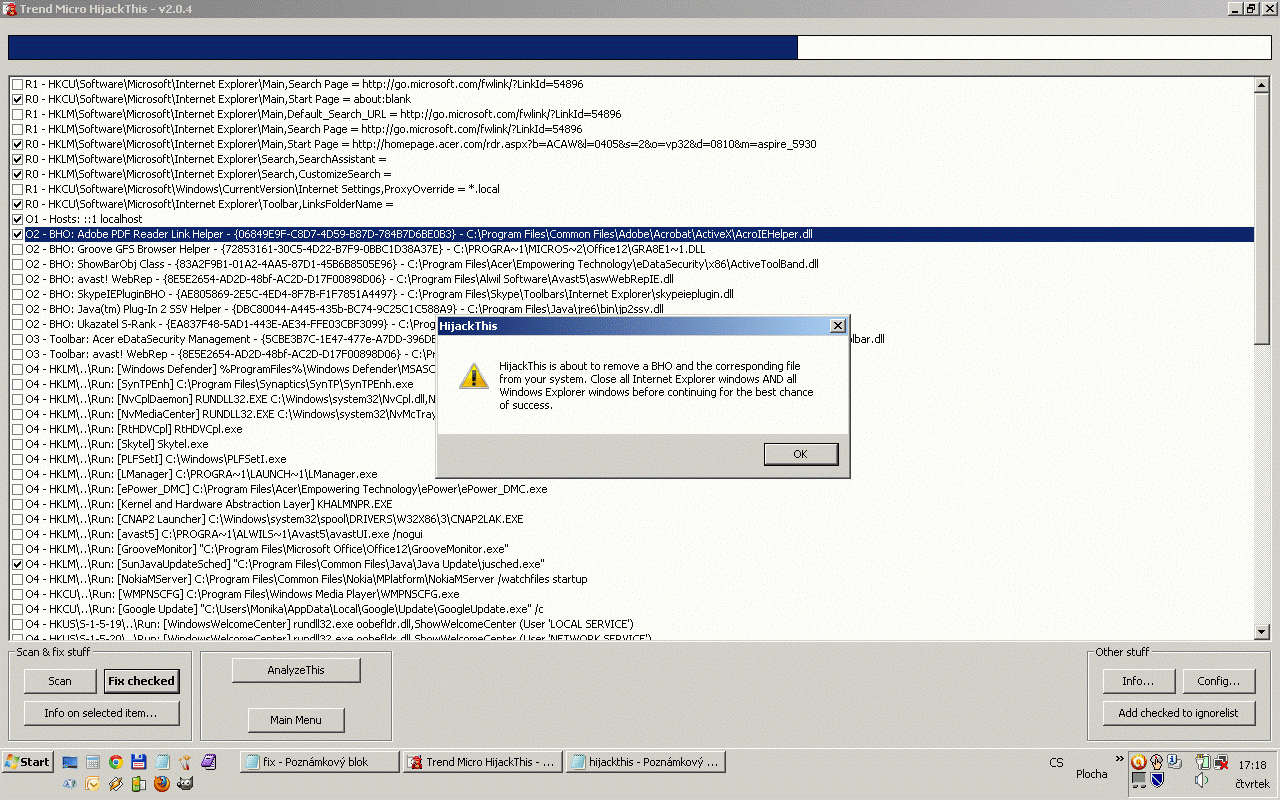Click the yellow warning triangle icon in dialog
Image resolution: width=1280 pixels, height=800 pixels.
click(x=473, y=376)
